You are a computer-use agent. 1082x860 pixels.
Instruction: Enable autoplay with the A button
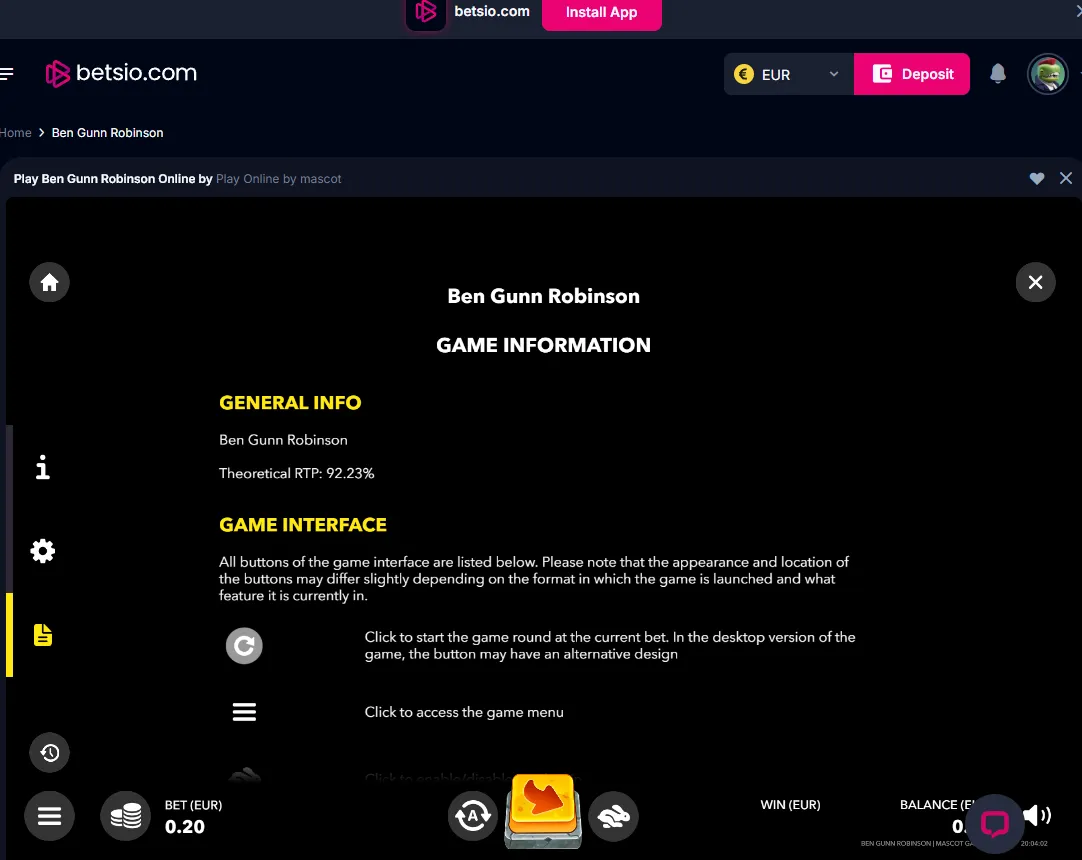coord(473,817)
